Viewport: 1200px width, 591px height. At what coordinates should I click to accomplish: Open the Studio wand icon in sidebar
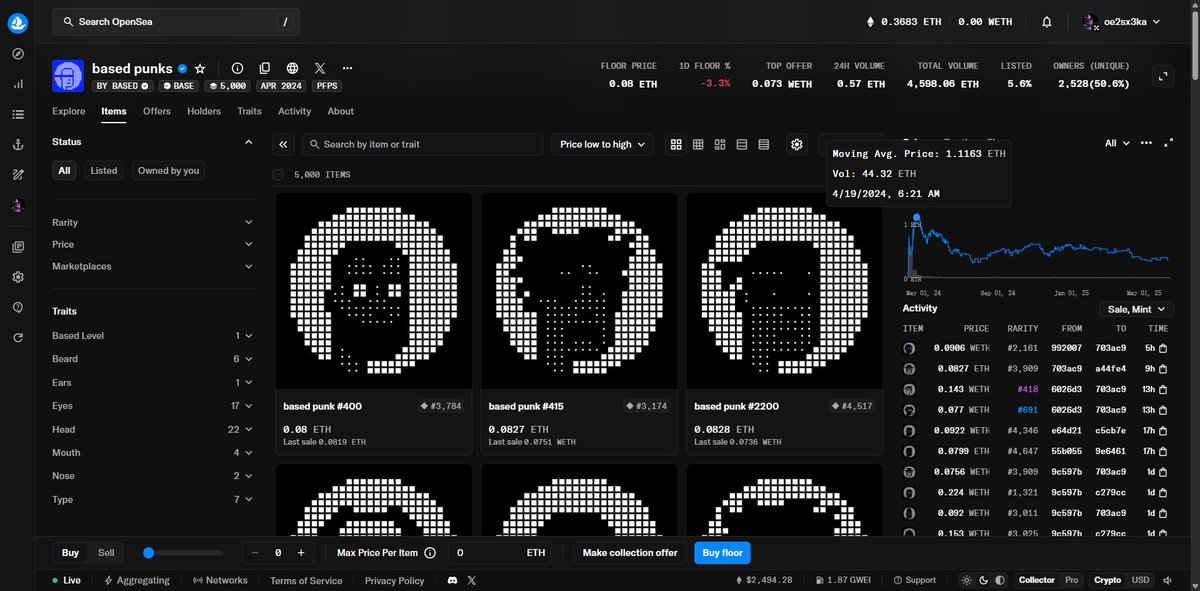18,175
